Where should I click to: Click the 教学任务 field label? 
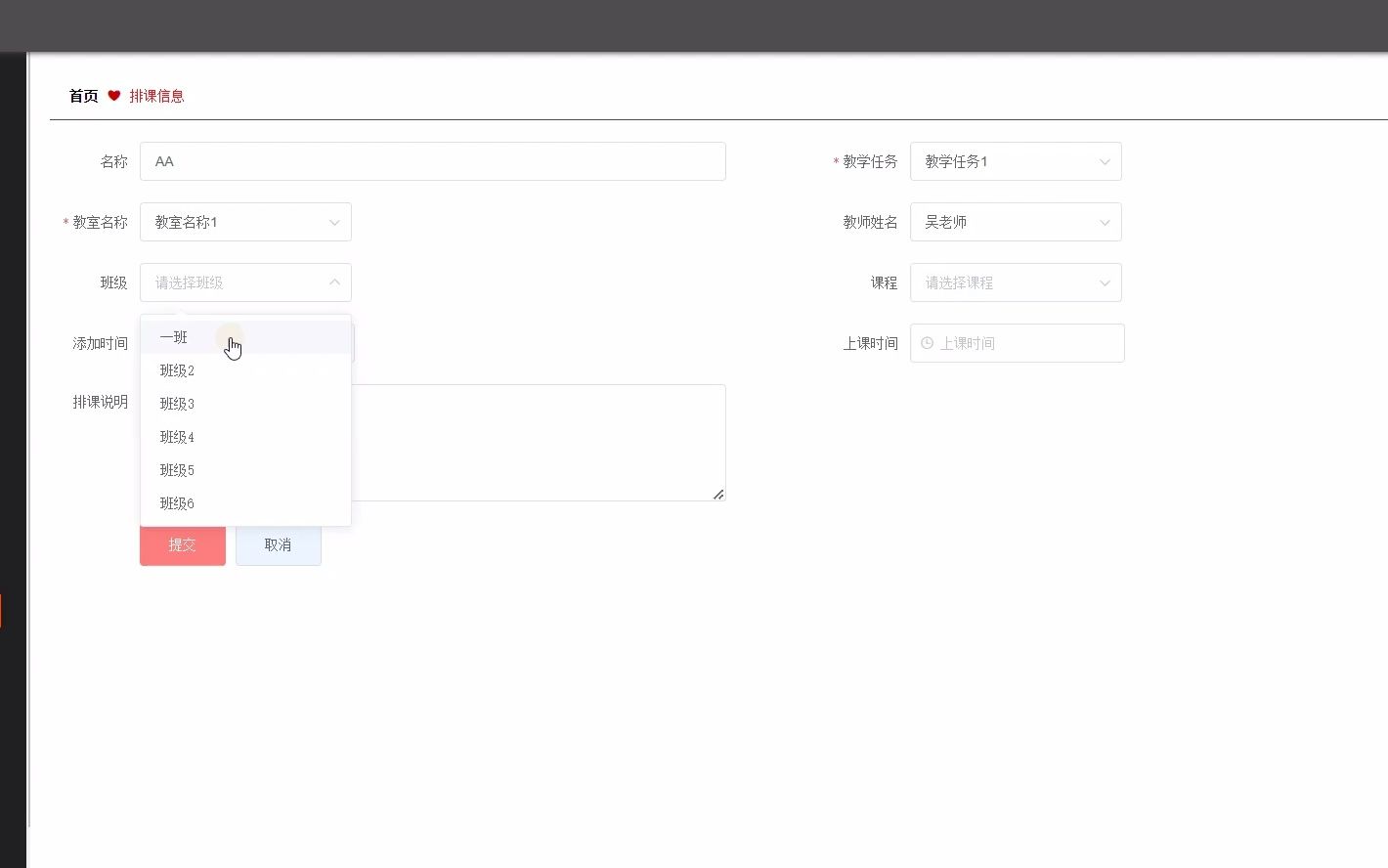pyautogui.click(x=870, y=161)
